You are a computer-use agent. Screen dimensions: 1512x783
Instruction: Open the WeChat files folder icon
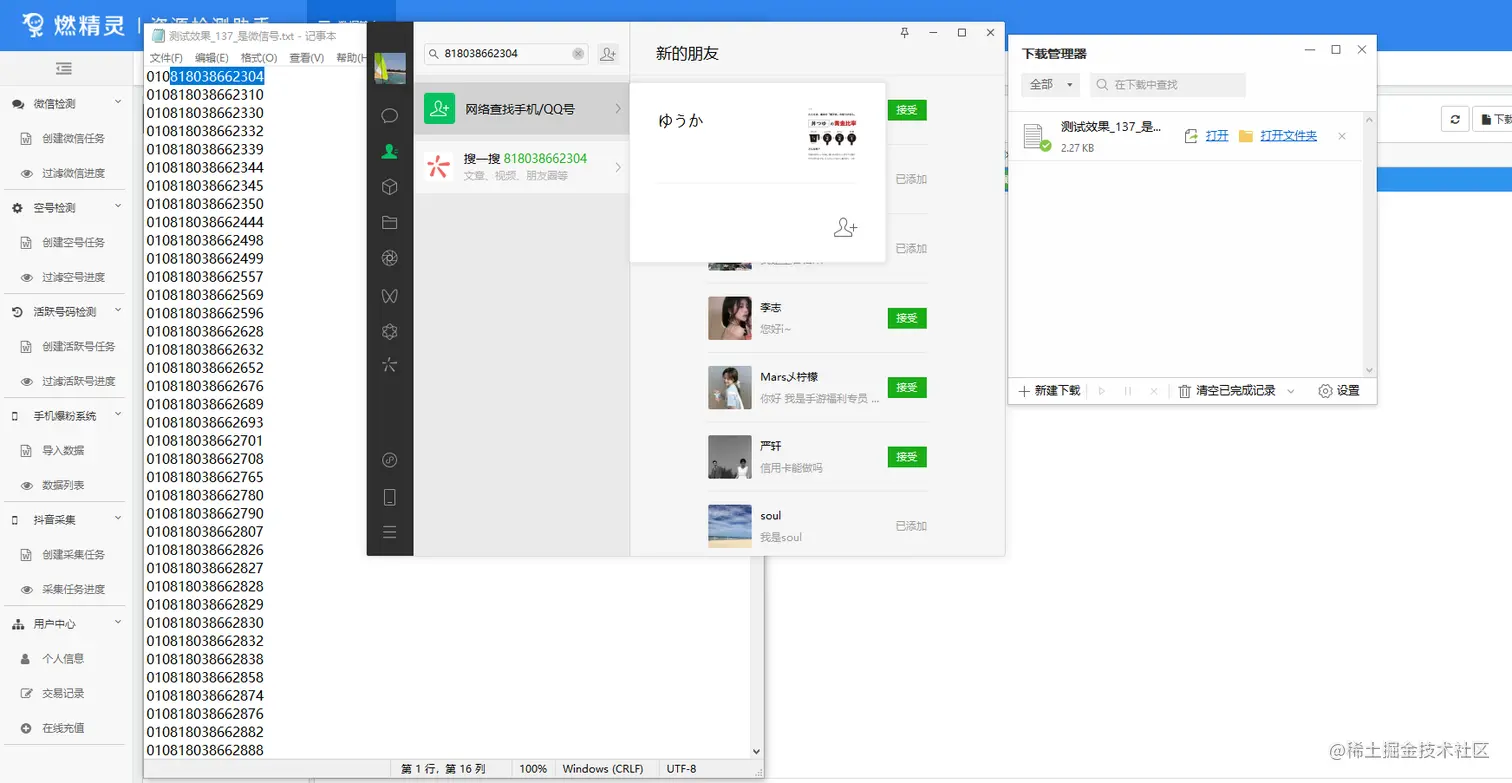tap(390, 223)
